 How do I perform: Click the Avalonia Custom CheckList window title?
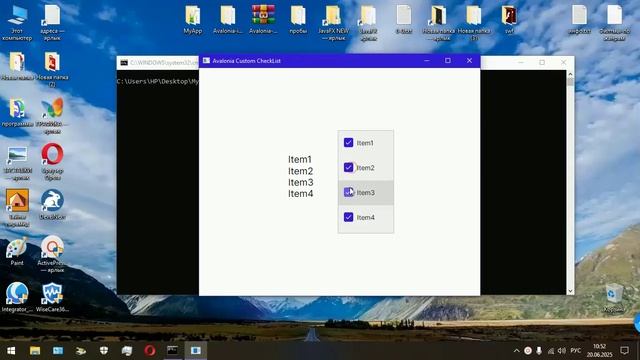pyautogui.click(x=247, y=61)
